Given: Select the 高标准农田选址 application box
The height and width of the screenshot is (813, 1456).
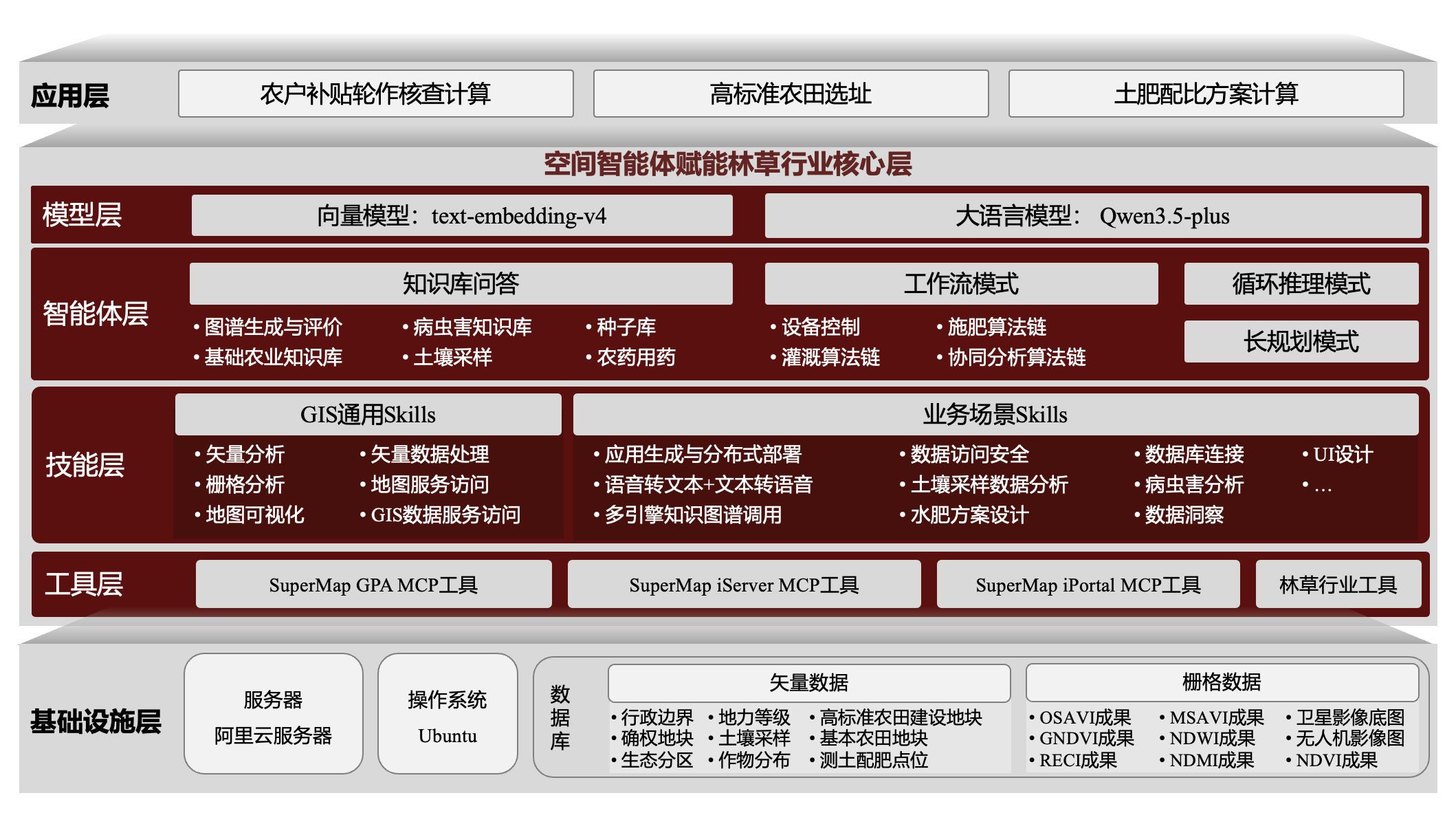Looking at the screenshot, I should tap(791, 94).
